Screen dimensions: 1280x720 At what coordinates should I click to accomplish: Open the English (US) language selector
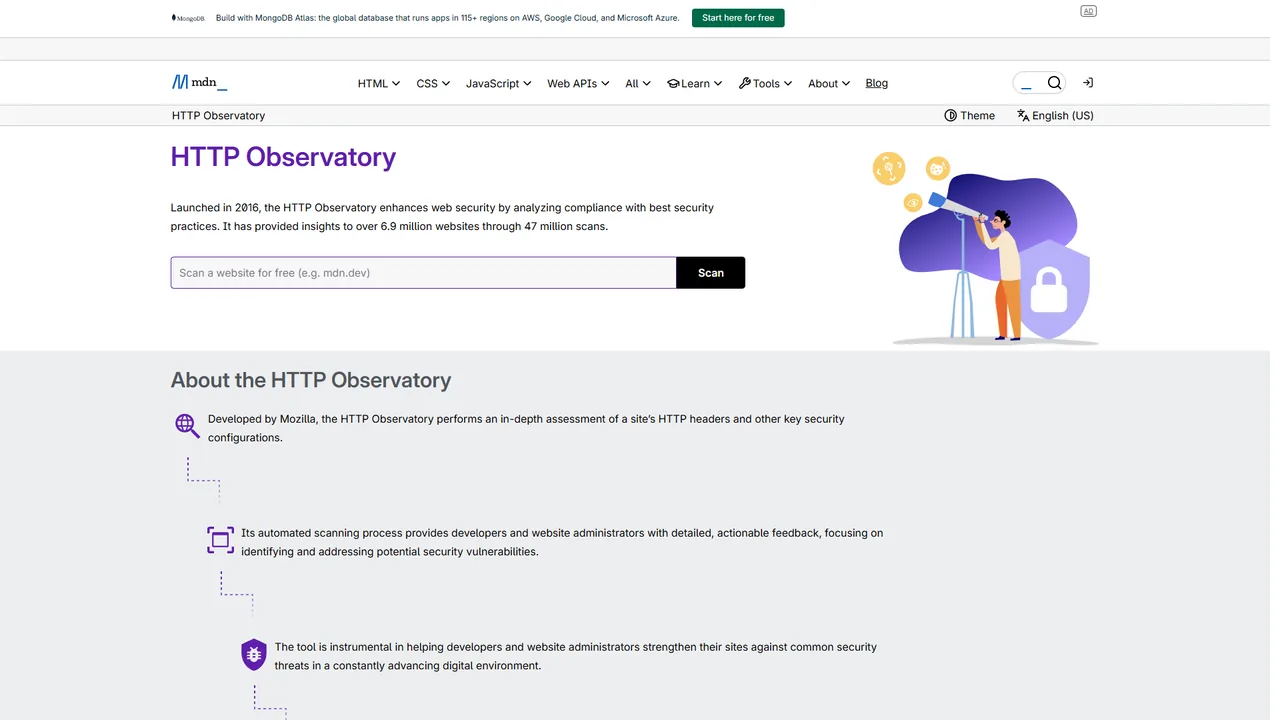tap(1055, 116)
